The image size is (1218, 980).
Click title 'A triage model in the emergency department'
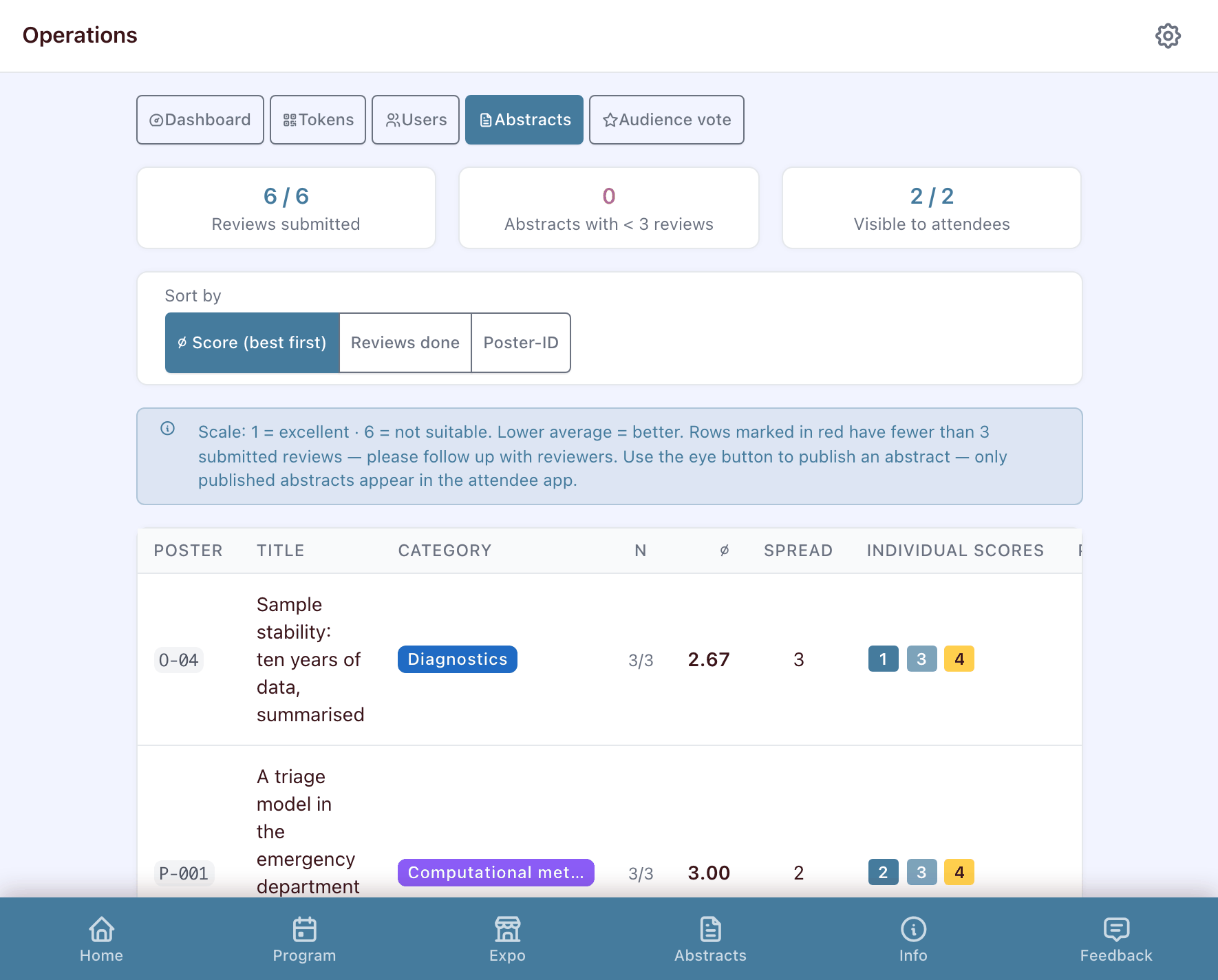[x=308, y=831]
